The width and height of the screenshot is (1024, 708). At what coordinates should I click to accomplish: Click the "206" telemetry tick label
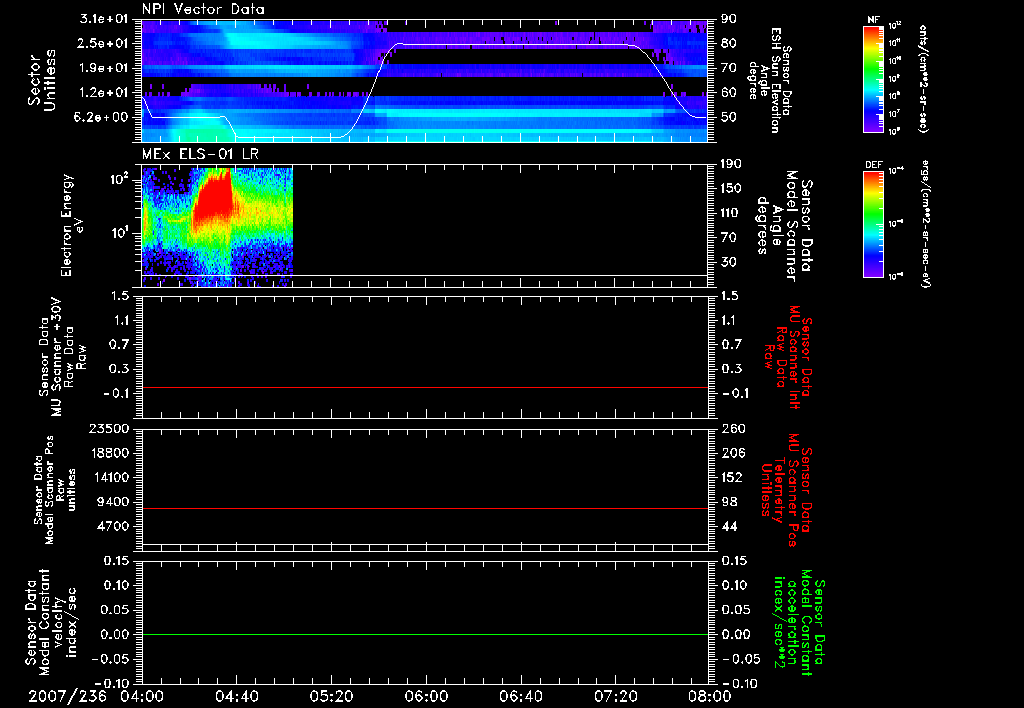pyautogui.click(x=732, y=453)
